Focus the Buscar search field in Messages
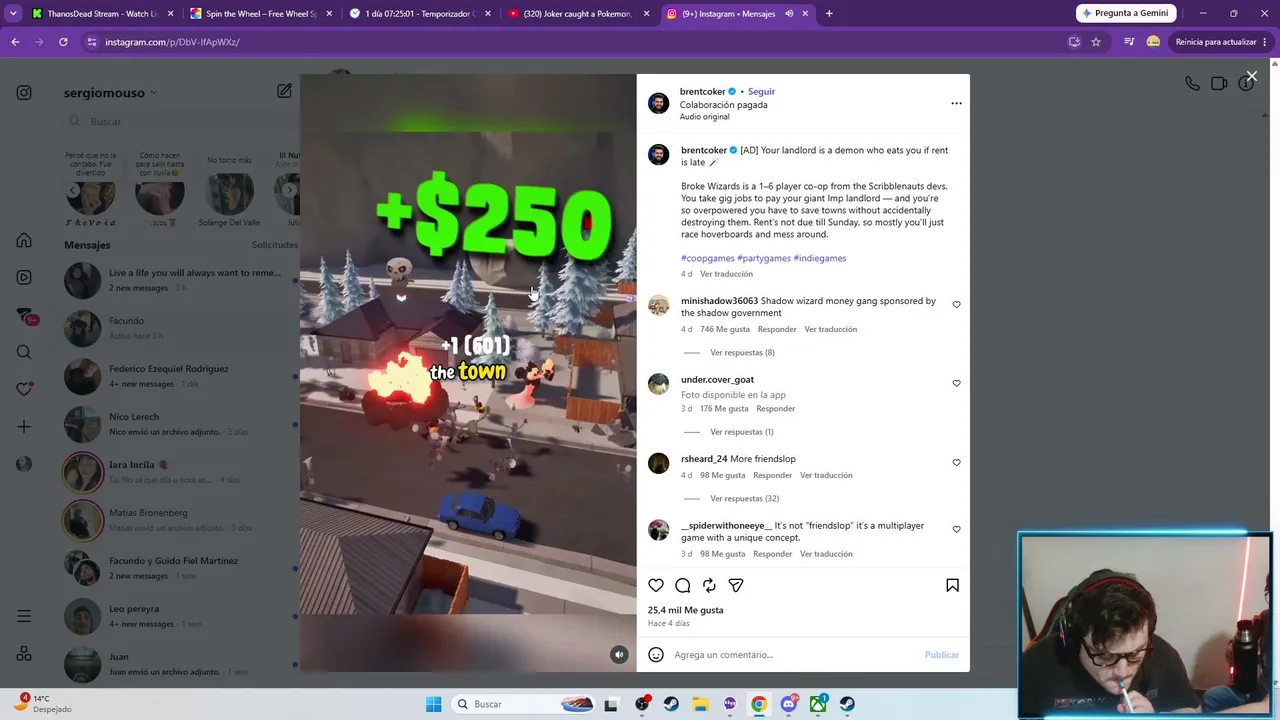This screenshot has height=720, width=1280. point(180,121)
